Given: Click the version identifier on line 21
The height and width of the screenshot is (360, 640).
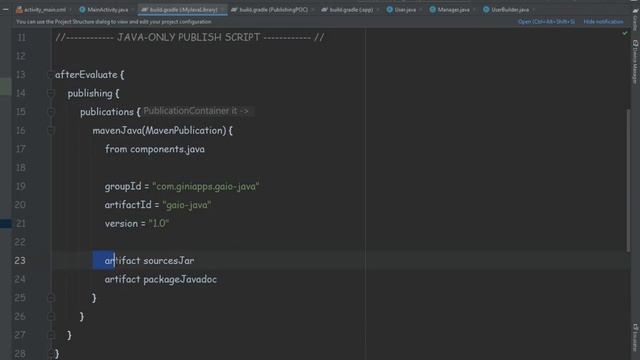Looking at the screenshot, I should coord(121,224).
